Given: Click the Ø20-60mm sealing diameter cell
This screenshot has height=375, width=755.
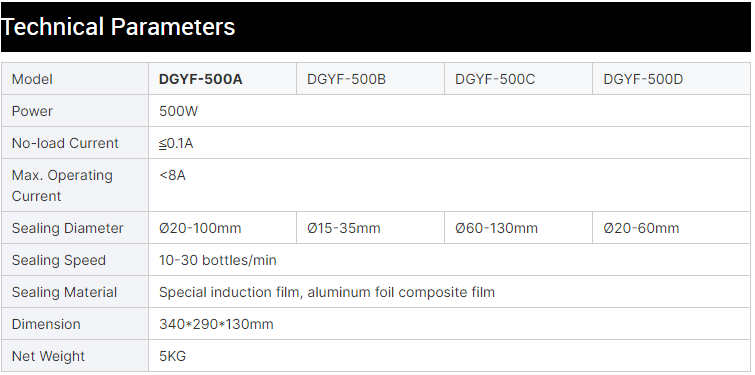Looking at the screenshot, I should 671,228.
